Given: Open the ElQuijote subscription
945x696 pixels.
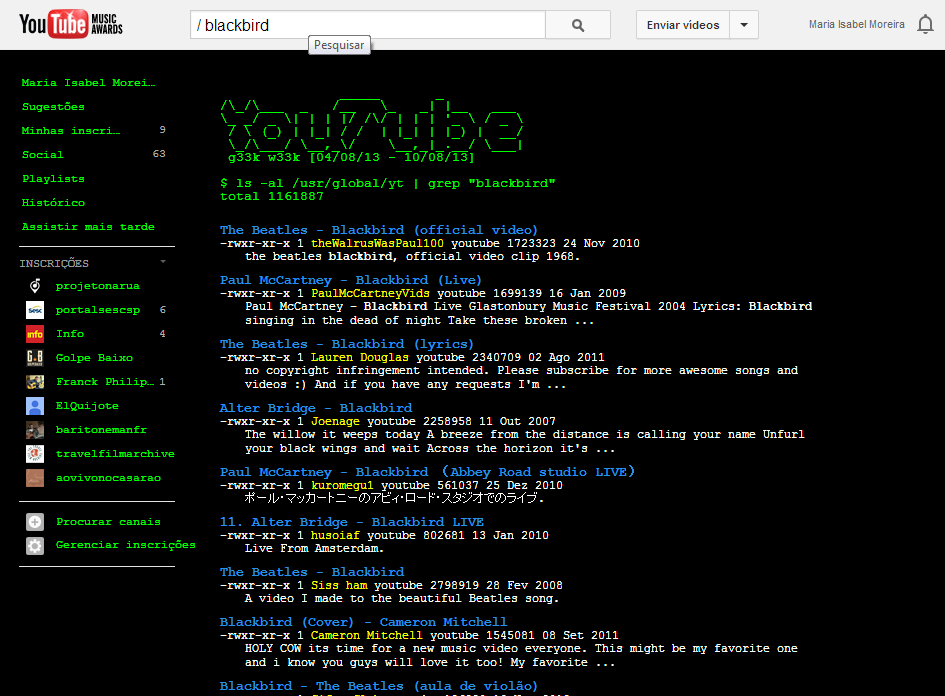Looking at the screenshot, I should tap(87, 406).
